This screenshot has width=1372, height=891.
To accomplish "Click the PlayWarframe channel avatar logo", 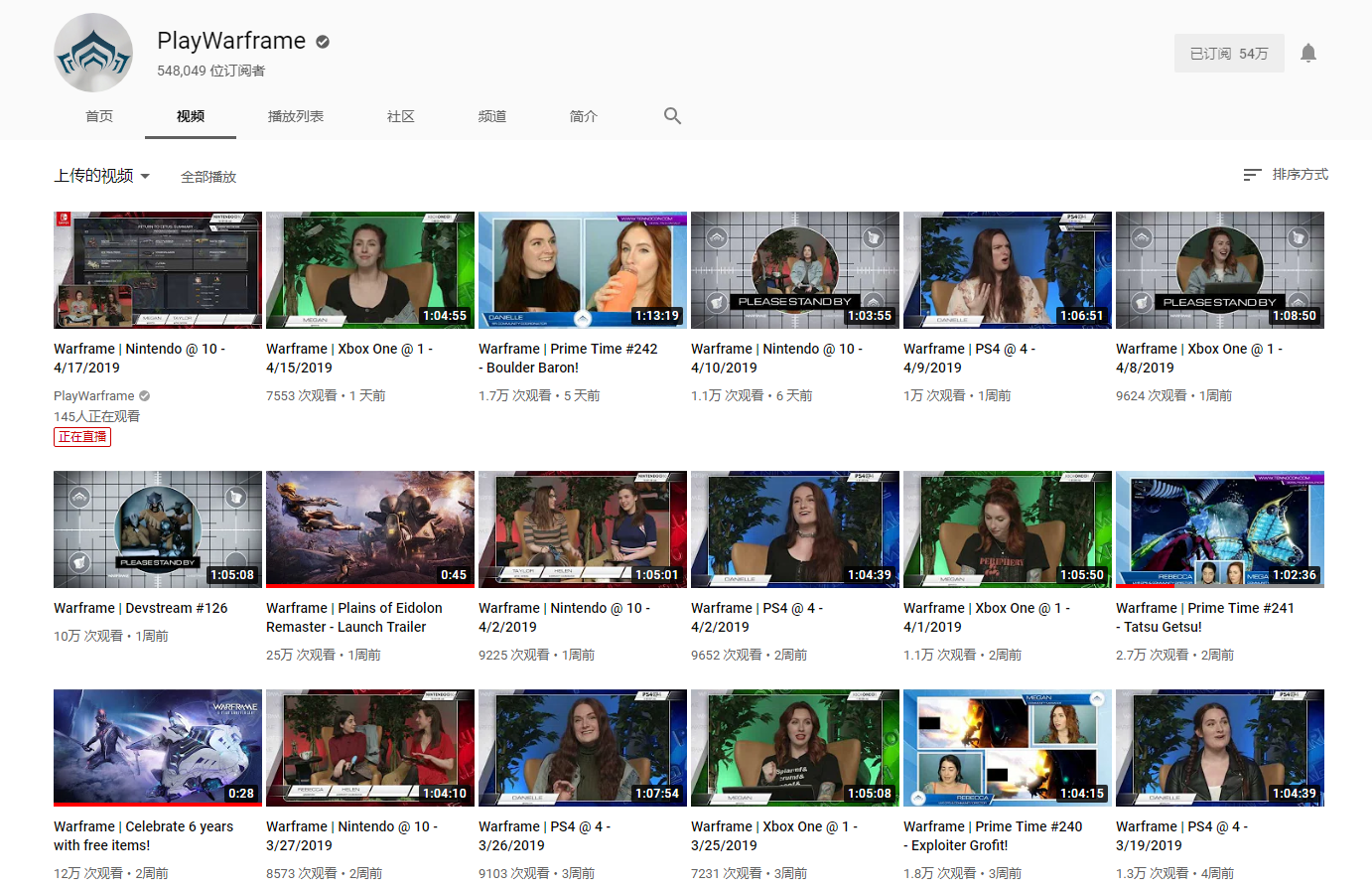I will coord(93,53).
